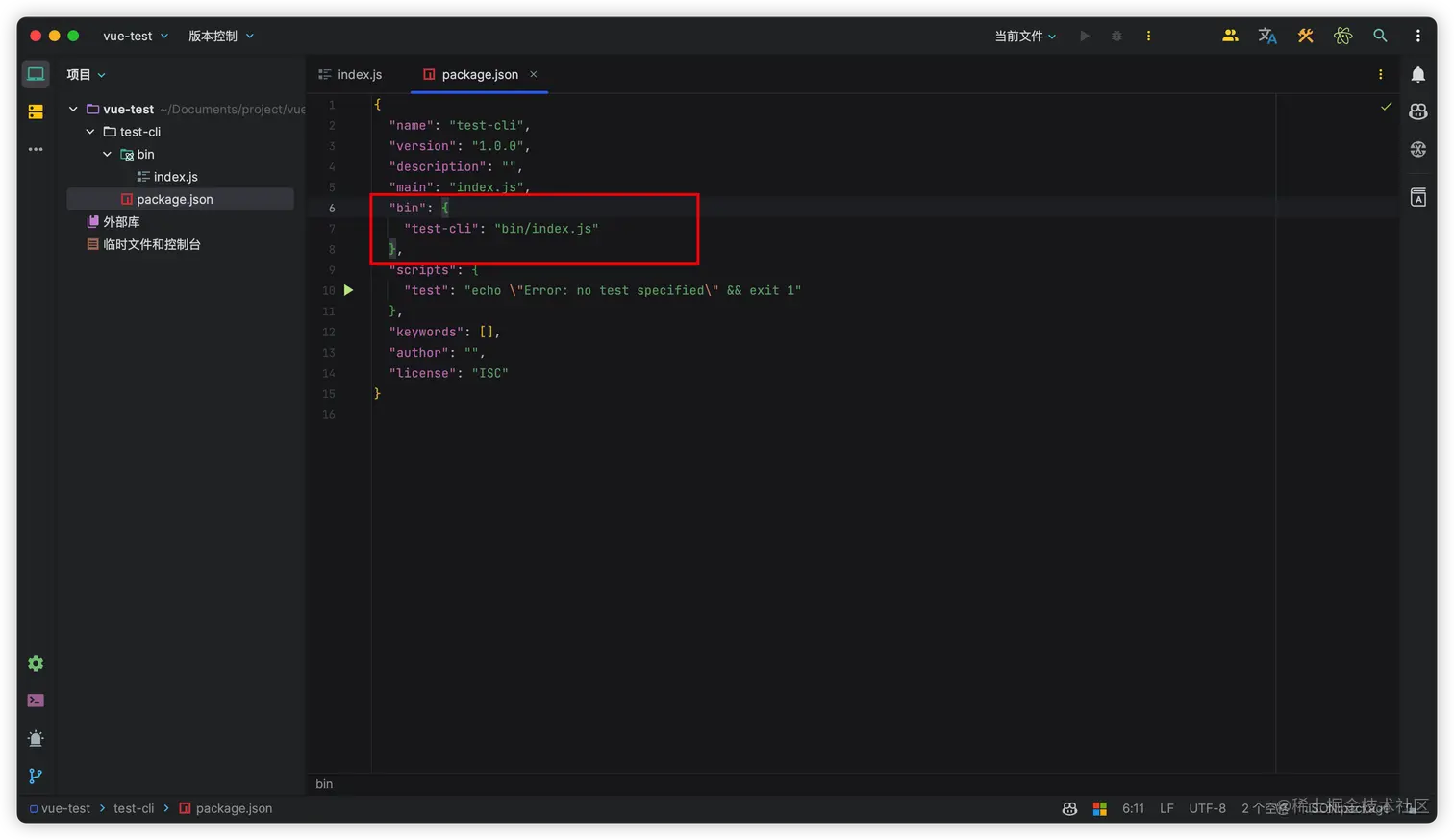Click Copilot status icon in status bar
Image resolution: width=1454 pixels, height=840 pixels.
pos(1069,808)
